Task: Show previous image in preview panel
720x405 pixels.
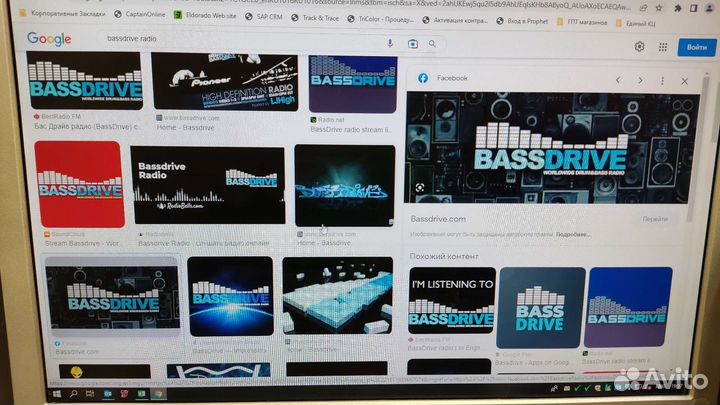Action: click(618, 80)
